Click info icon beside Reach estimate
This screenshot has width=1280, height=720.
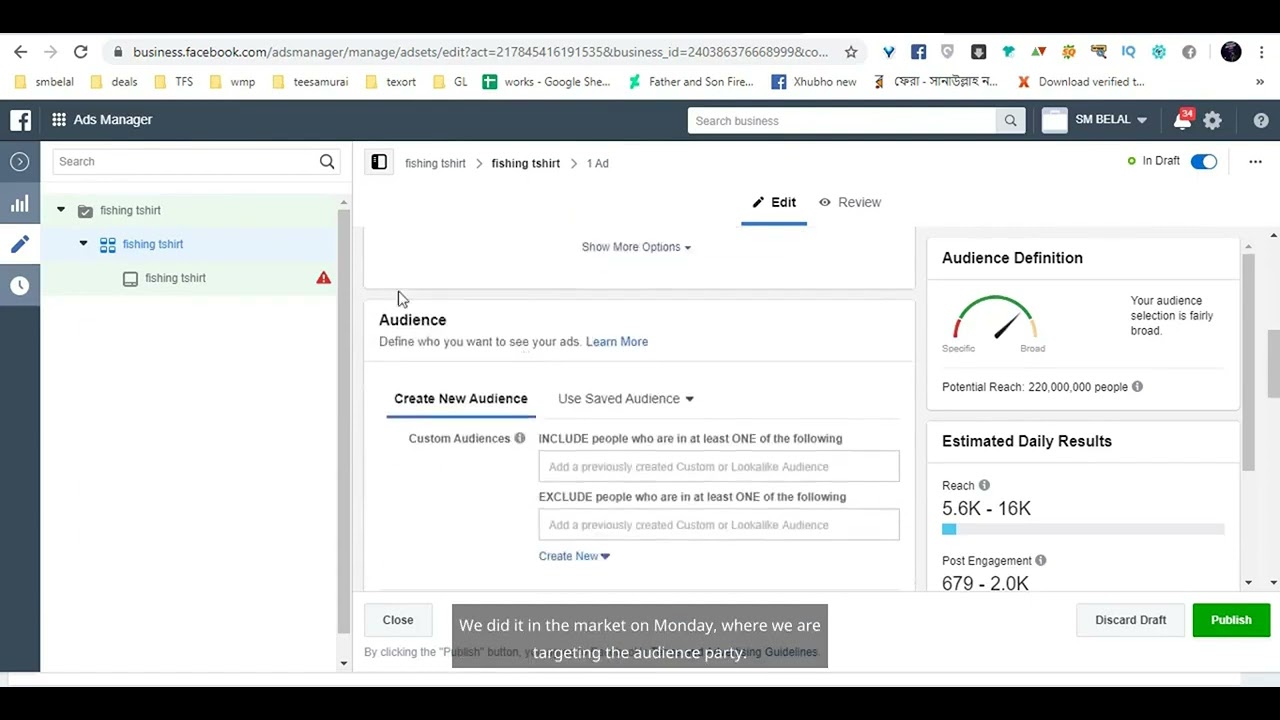coord(984,485)
